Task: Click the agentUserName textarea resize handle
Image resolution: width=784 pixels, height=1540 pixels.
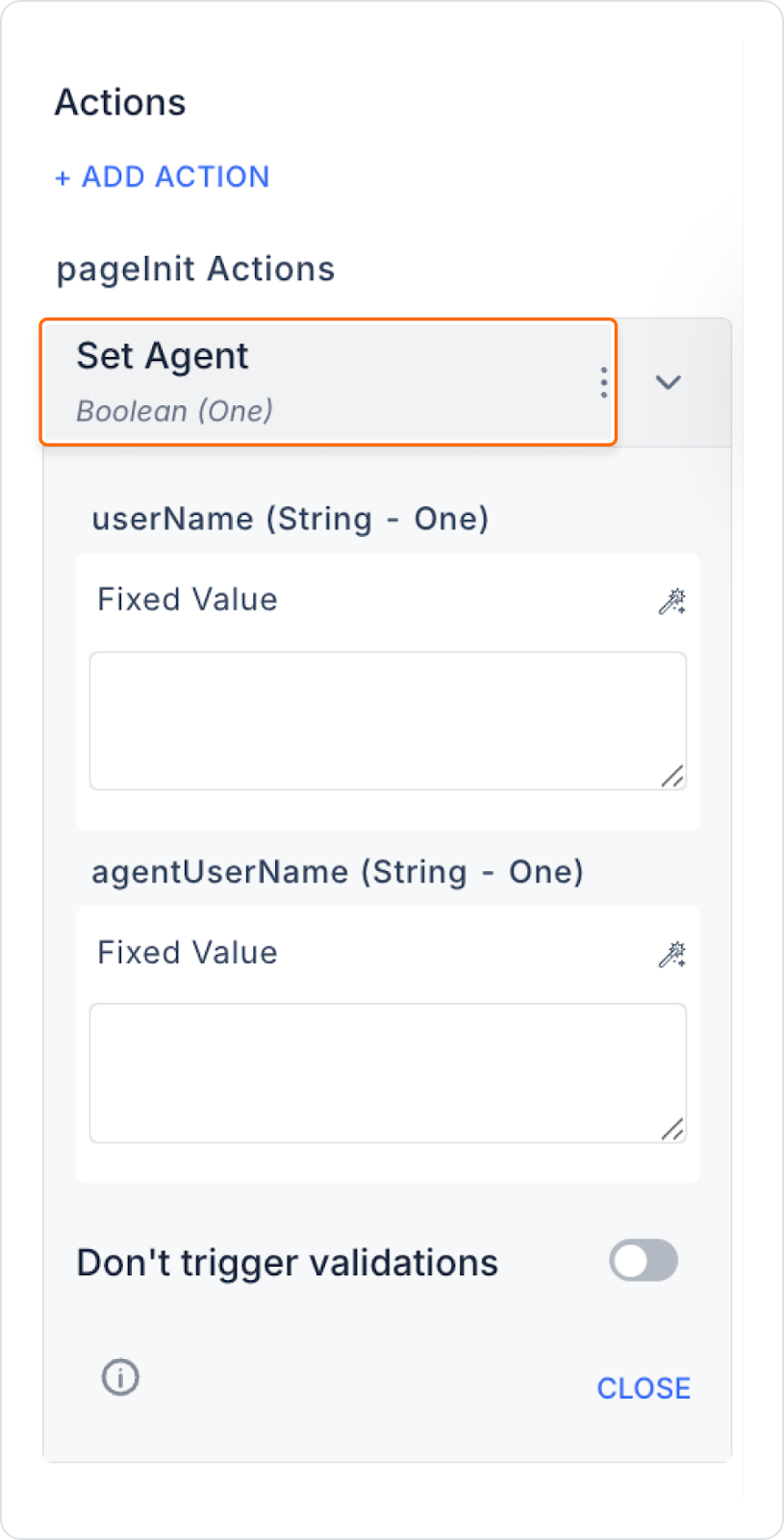Action: tap(672, 1129)
